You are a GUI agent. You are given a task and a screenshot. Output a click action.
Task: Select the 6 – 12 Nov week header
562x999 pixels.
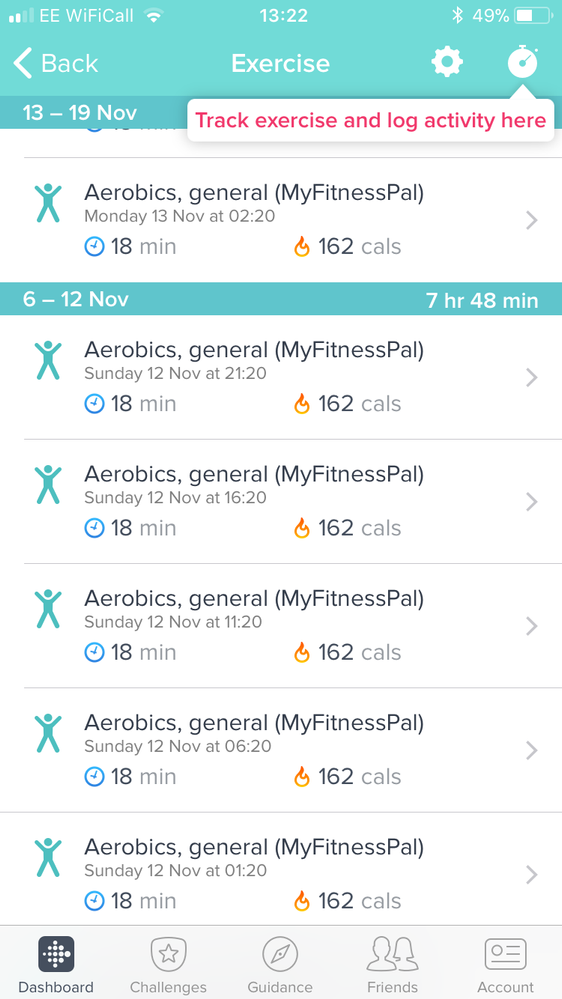click(x=281, y=299)
